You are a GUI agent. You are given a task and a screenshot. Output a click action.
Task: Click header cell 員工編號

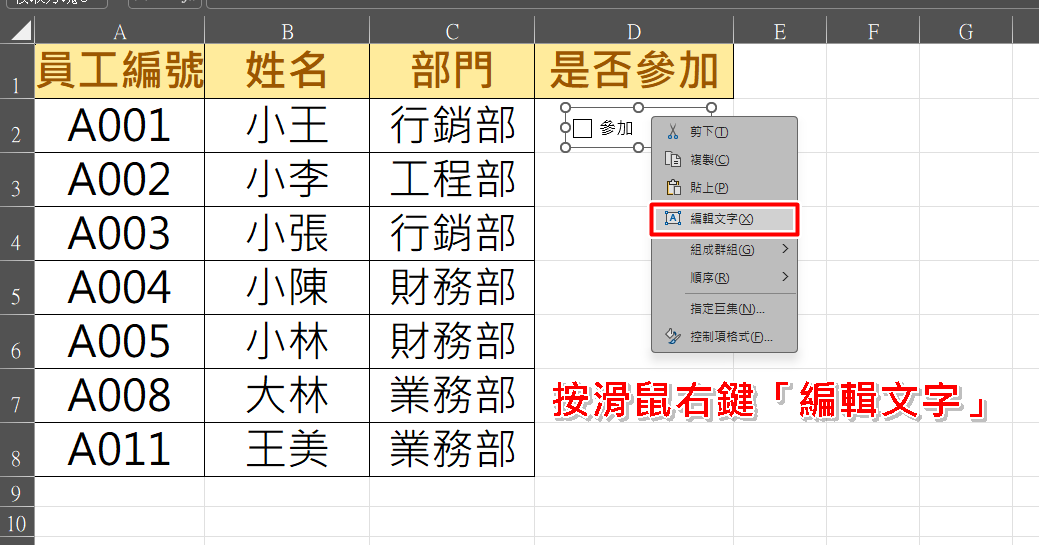point(120,72)
